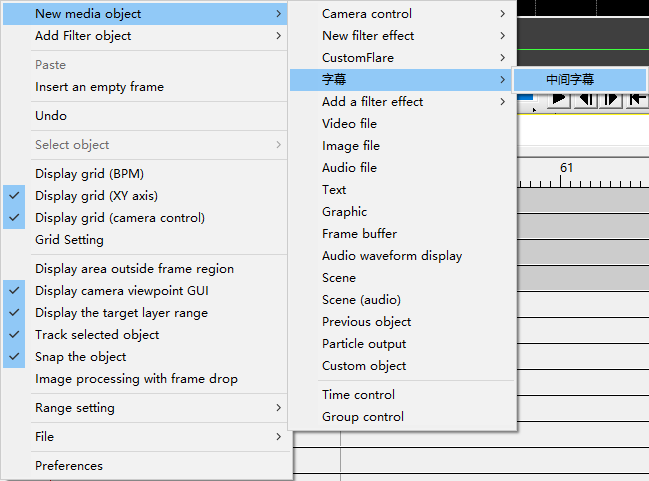Add a Particle output object

pyautogui.click(x=364, y=344)
